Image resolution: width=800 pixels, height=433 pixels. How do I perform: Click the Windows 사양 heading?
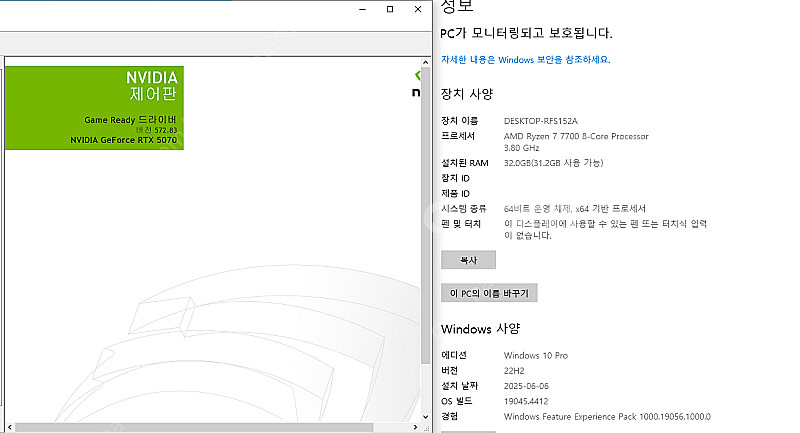[480, 329]
